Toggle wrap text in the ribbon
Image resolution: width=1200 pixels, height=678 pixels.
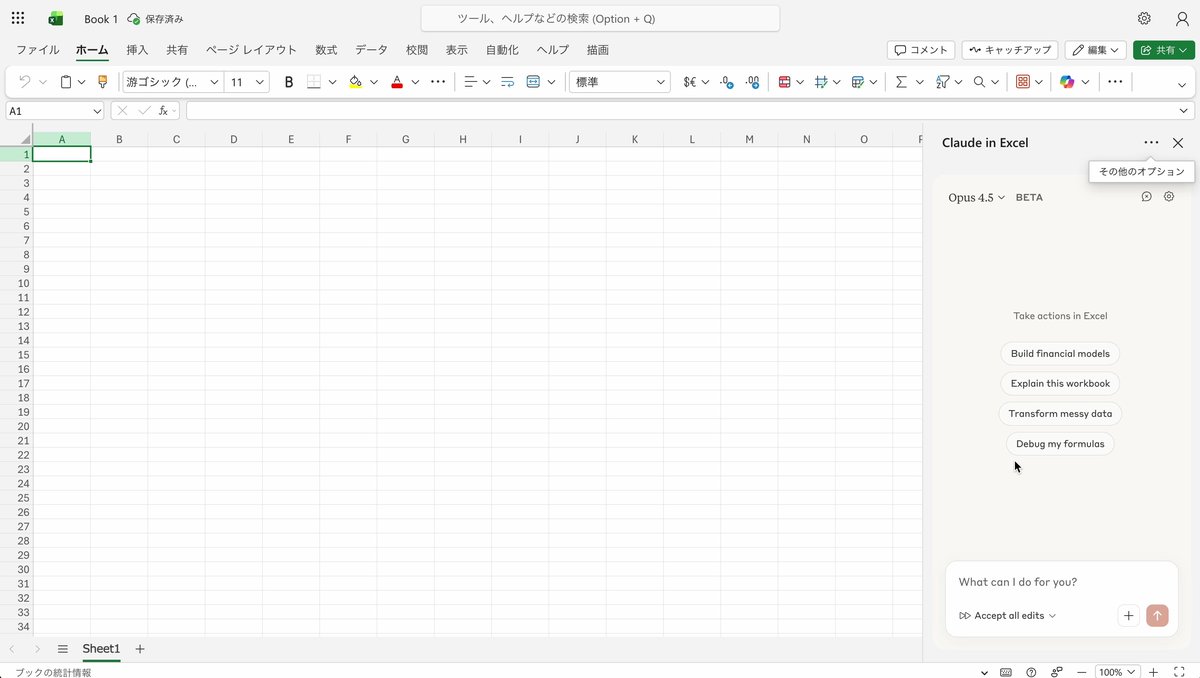(x=507, y=82)
